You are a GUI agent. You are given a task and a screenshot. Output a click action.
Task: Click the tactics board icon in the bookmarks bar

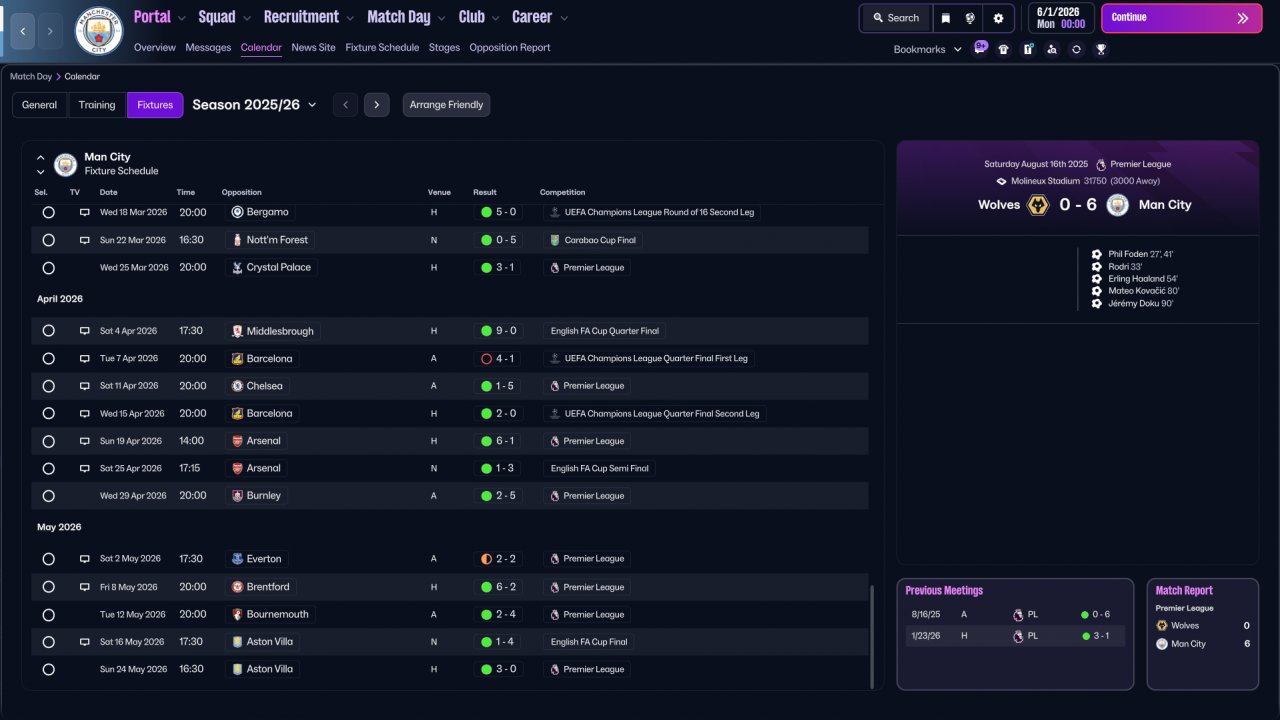[x=1028, y=49]
